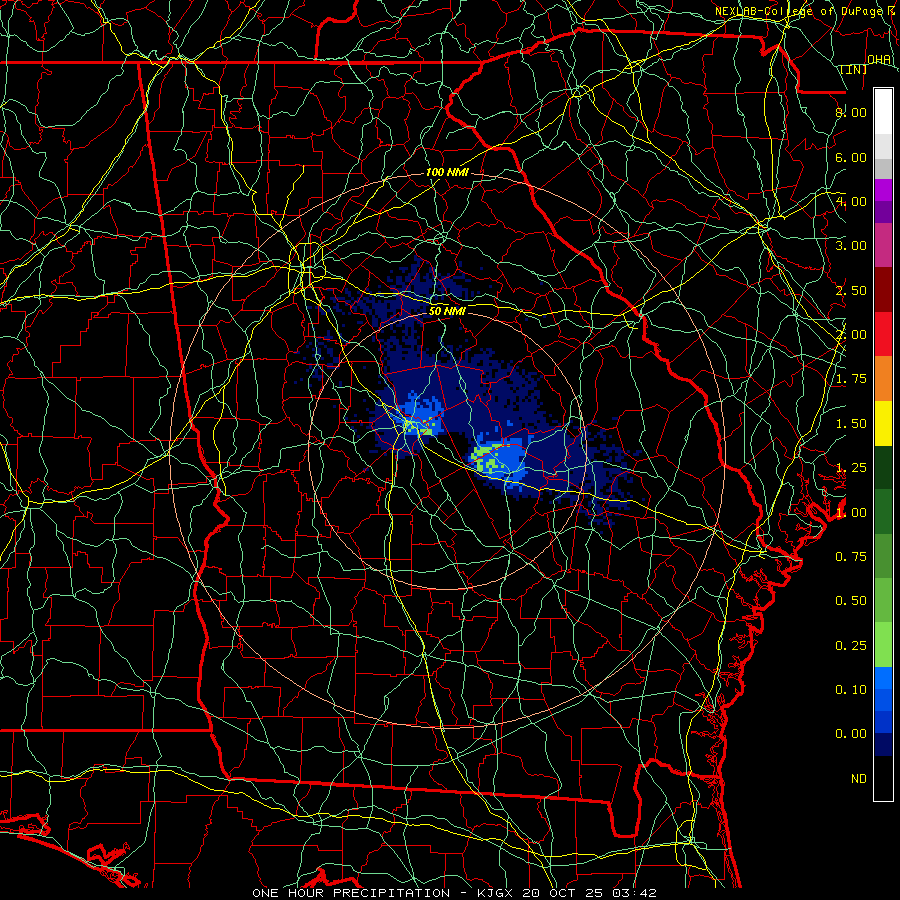Click the darkest green 1.25 legend swatch
Image resolution: width=900 pixels, height=900 pixels.
point(883,467)
